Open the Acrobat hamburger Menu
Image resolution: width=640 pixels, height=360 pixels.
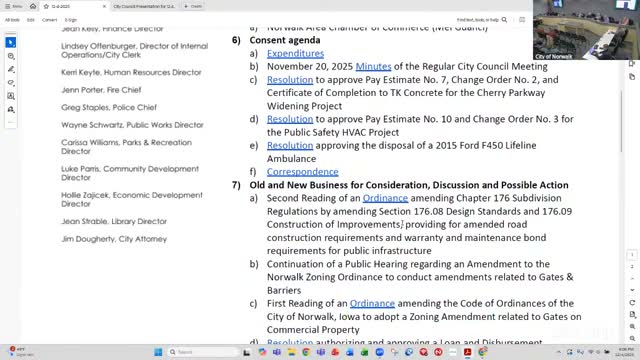point(13,6)
